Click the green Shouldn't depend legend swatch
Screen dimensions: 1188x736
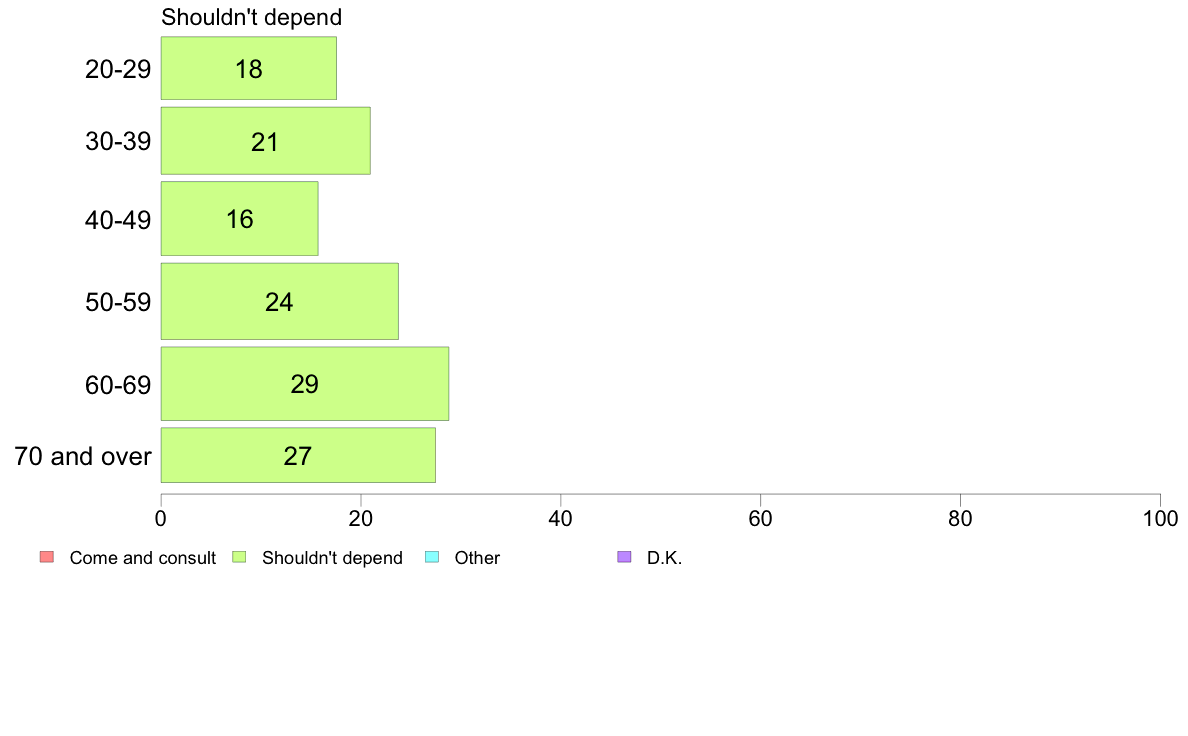pyautogui.click(x=239, y=557)
